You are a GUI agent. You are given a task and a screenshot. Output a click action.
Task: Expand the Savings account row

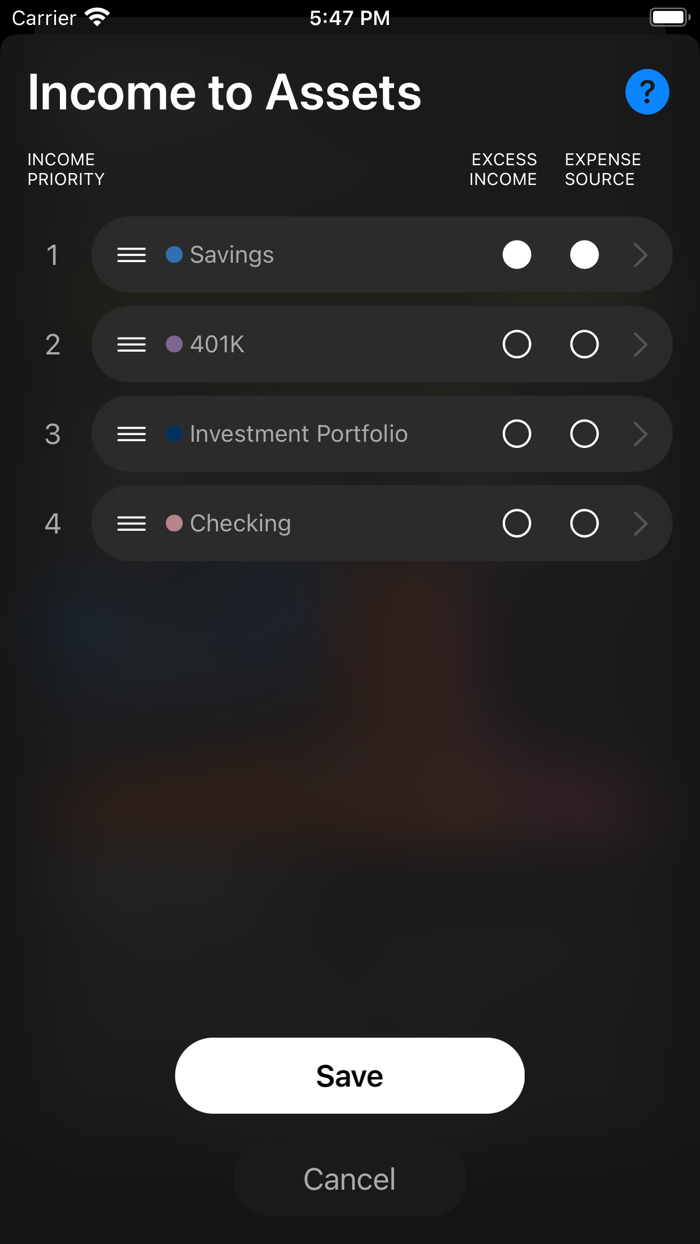coord(640,254)
